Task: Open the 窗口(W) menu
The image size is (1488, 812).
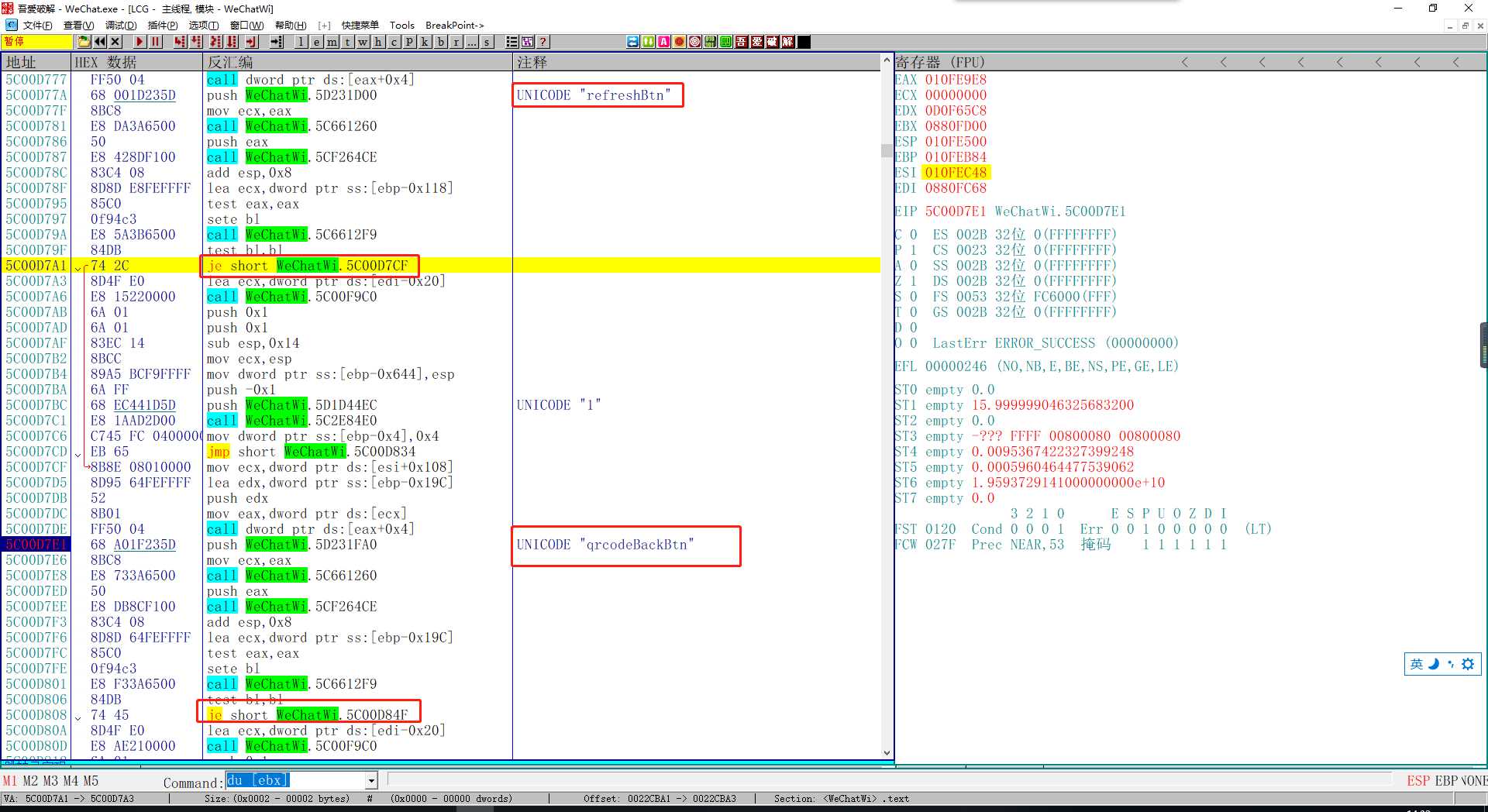Action: point(246,26)
